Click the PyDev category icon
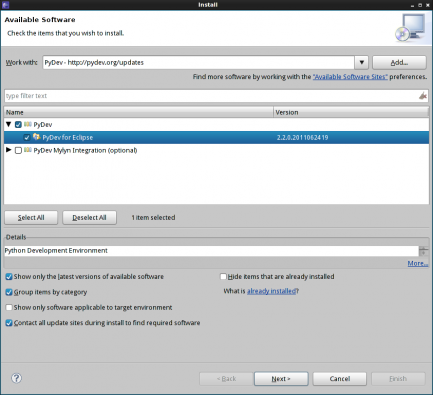This screenshot has width=433, height=395. [28, 124]
